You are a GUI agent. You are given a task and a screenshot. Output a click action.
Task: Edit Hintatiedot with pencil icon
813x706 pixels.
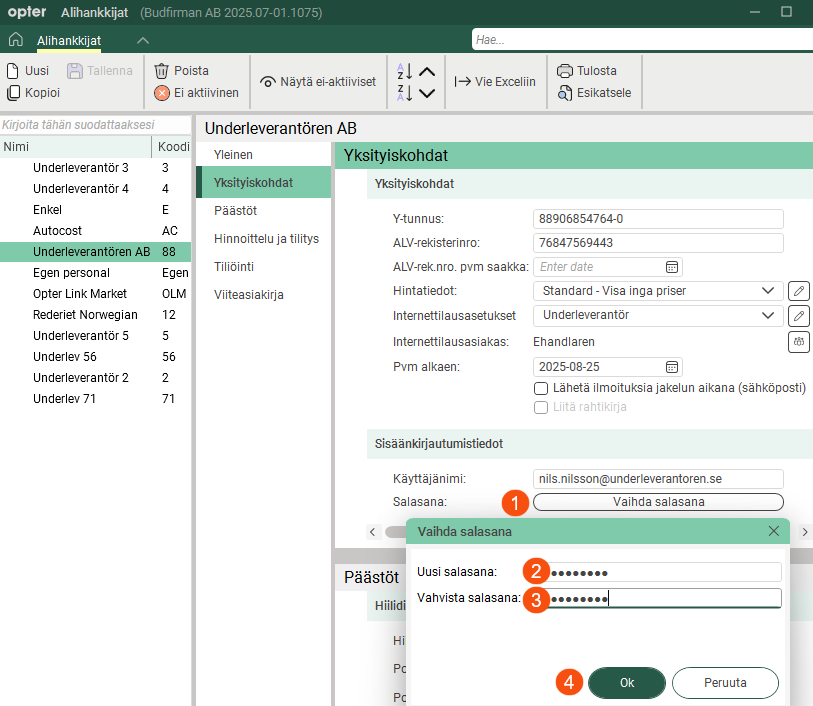pyautogui.click(x=798, y=291)
